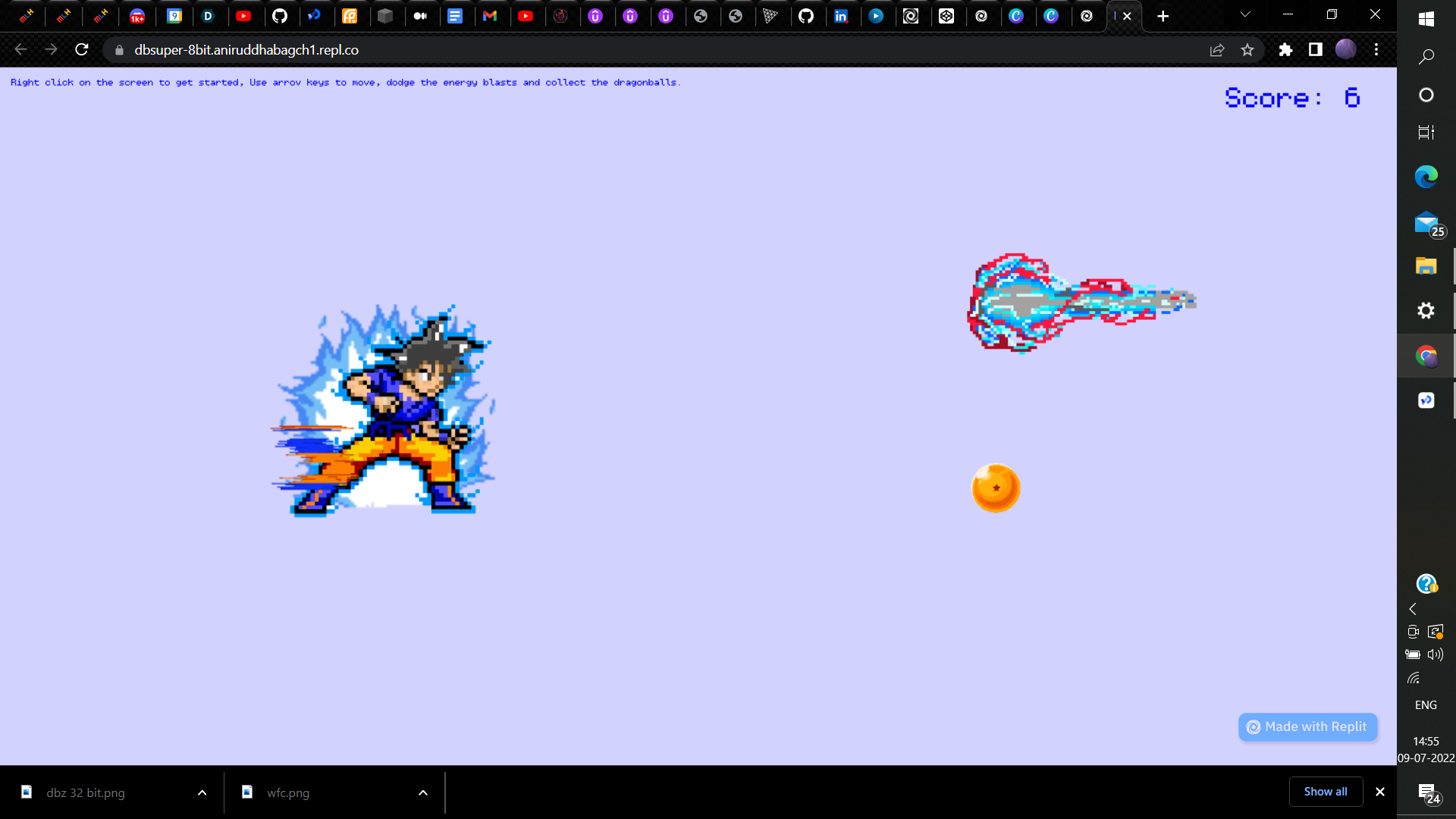
Task: Click the Show all downloads button
Action: tap(1325, 792)
